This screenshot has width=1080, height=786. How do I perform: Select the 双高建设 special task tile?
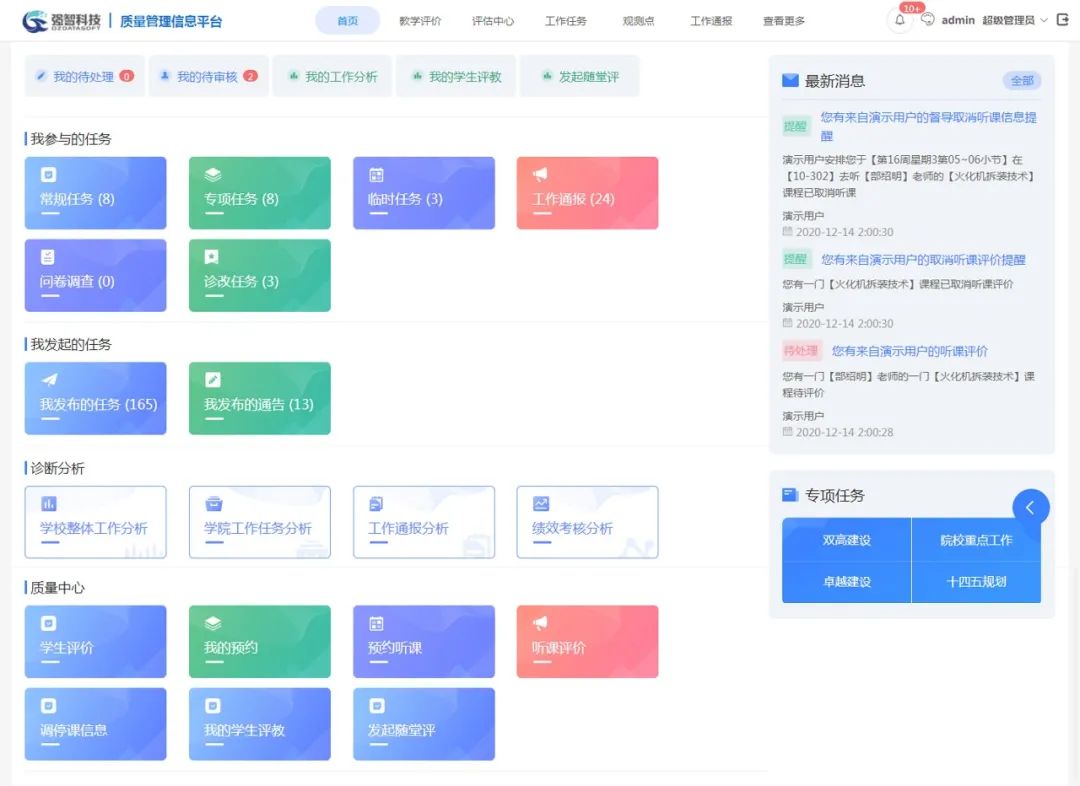(846, 540)
